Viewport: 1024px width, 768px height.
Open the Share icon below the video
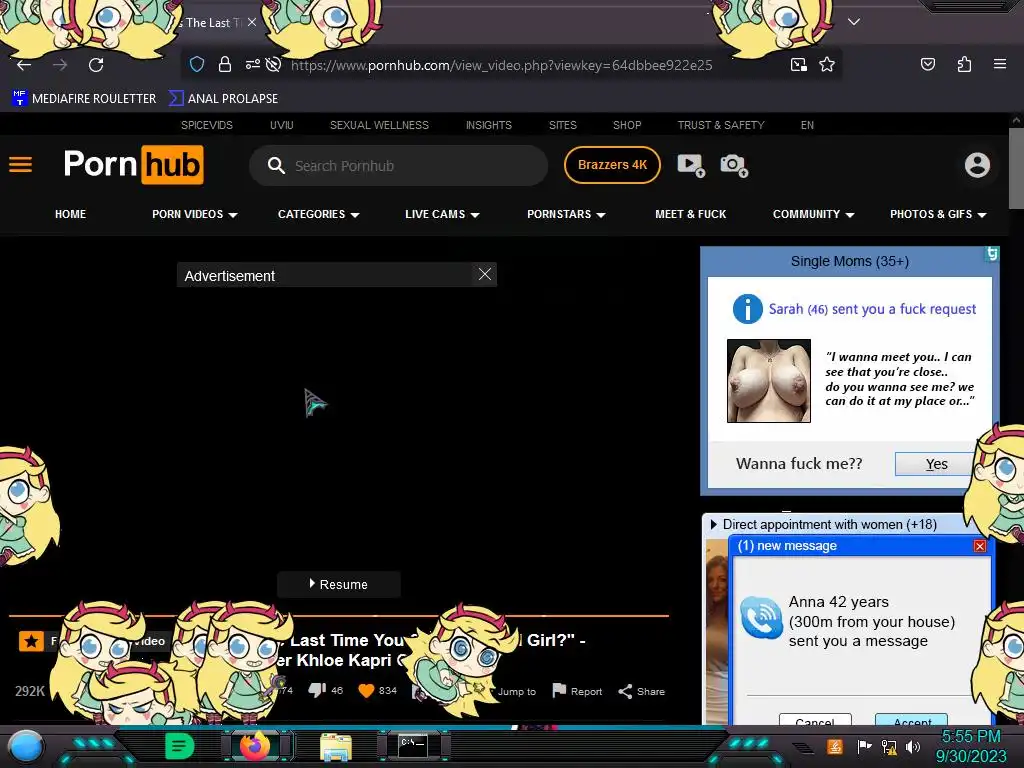point(625,692)
